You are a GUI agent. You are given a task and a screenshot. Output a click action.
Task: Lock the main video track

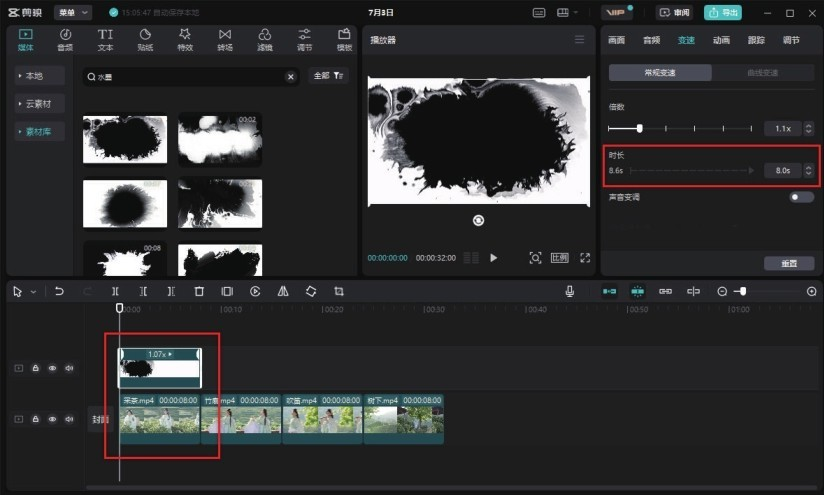tap(35, 419)
